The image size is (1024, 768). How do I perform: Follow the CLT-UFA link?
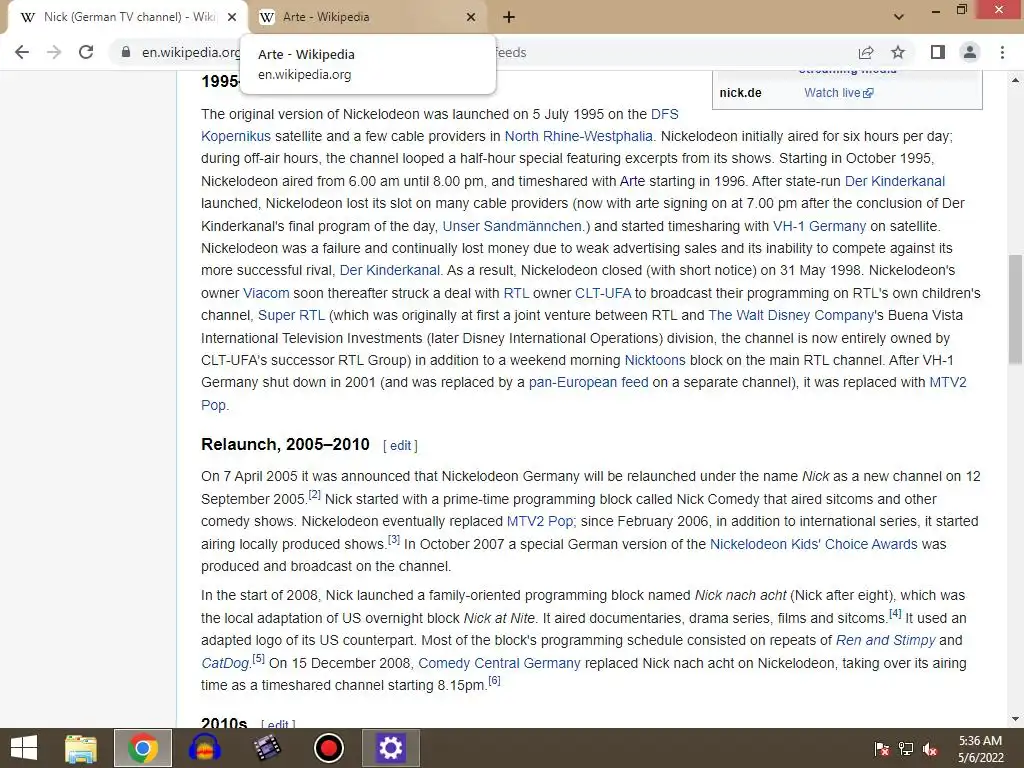click(603, 293)
